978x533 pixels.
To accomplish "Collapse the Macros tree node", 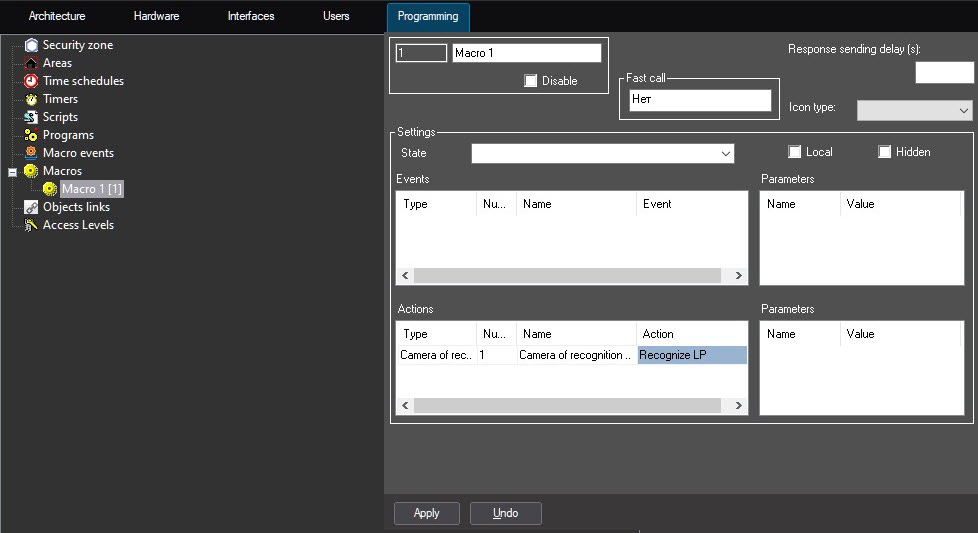I will click(13, 172).
